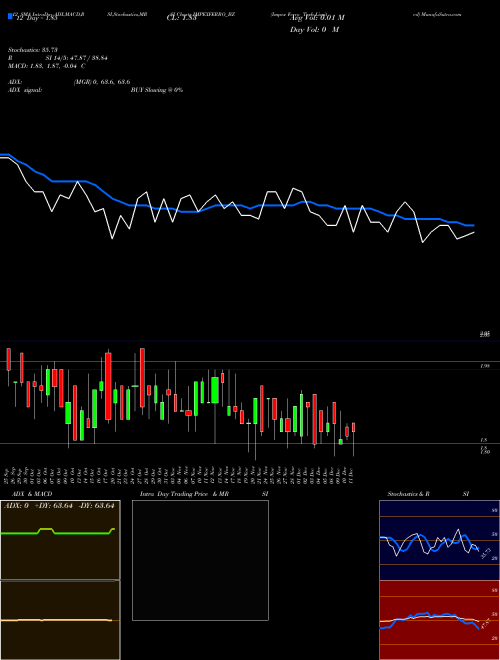
Task: Click the '(MGR) 0, 63.6, 63.6' ADX values
Action: click(102, 82)
